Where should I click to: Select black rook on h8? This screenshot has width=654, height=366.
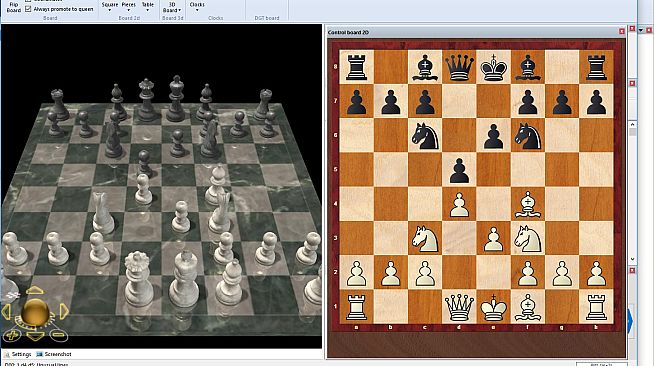click(596, 67)
